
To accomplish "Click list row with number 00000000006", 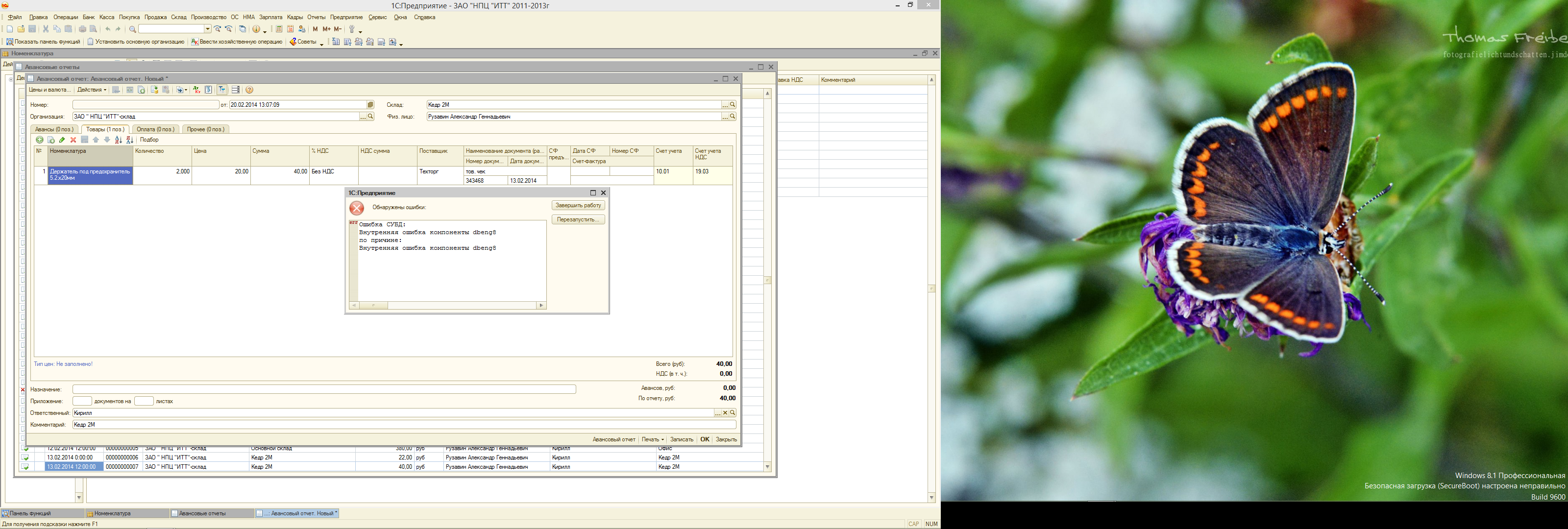I will (392, 458).
